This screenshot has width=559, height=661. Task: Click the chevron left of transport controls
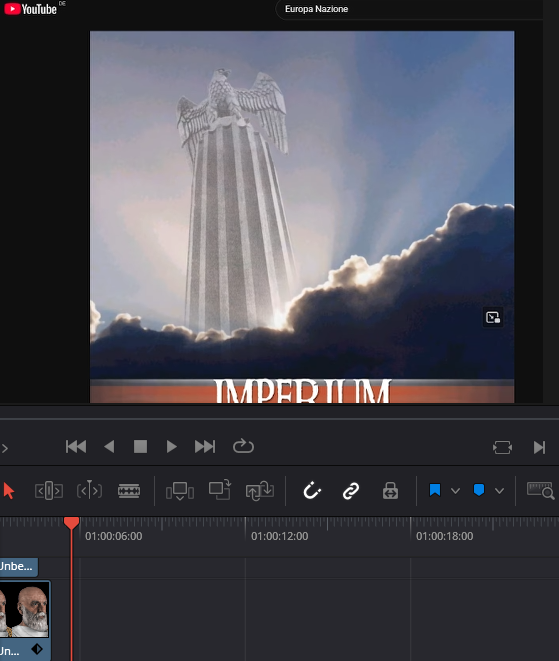pos(5,448)
